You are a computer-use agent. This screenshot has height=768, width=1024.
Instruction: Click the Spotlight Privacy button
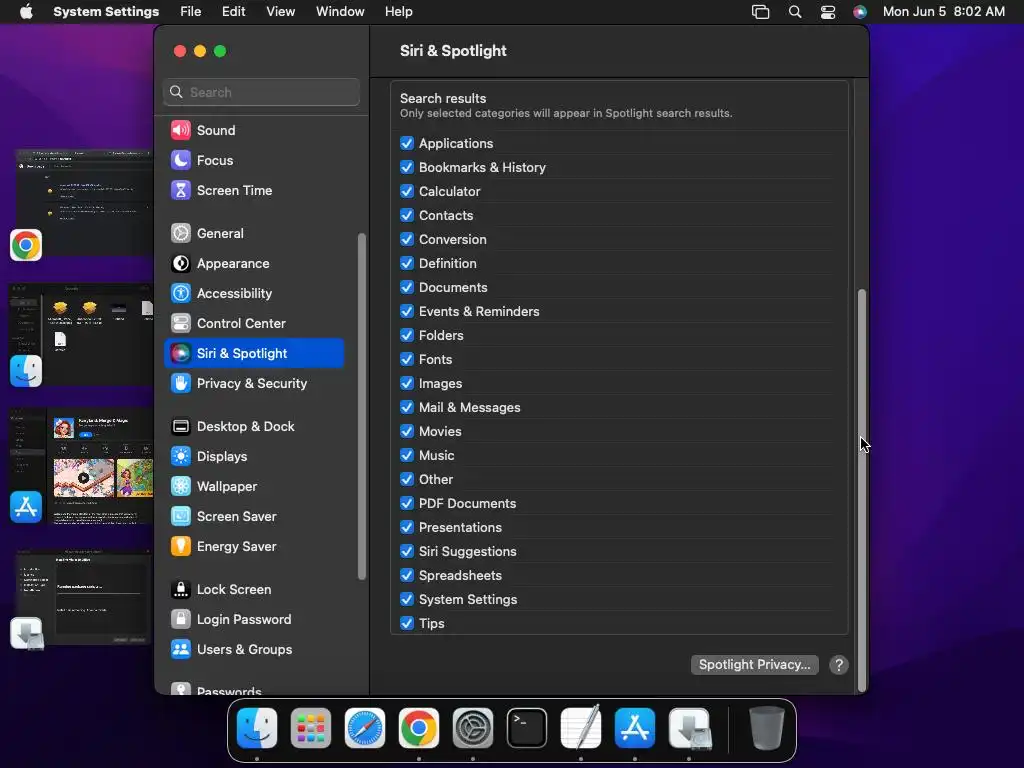pyautogui.click(x=754, y=665)
